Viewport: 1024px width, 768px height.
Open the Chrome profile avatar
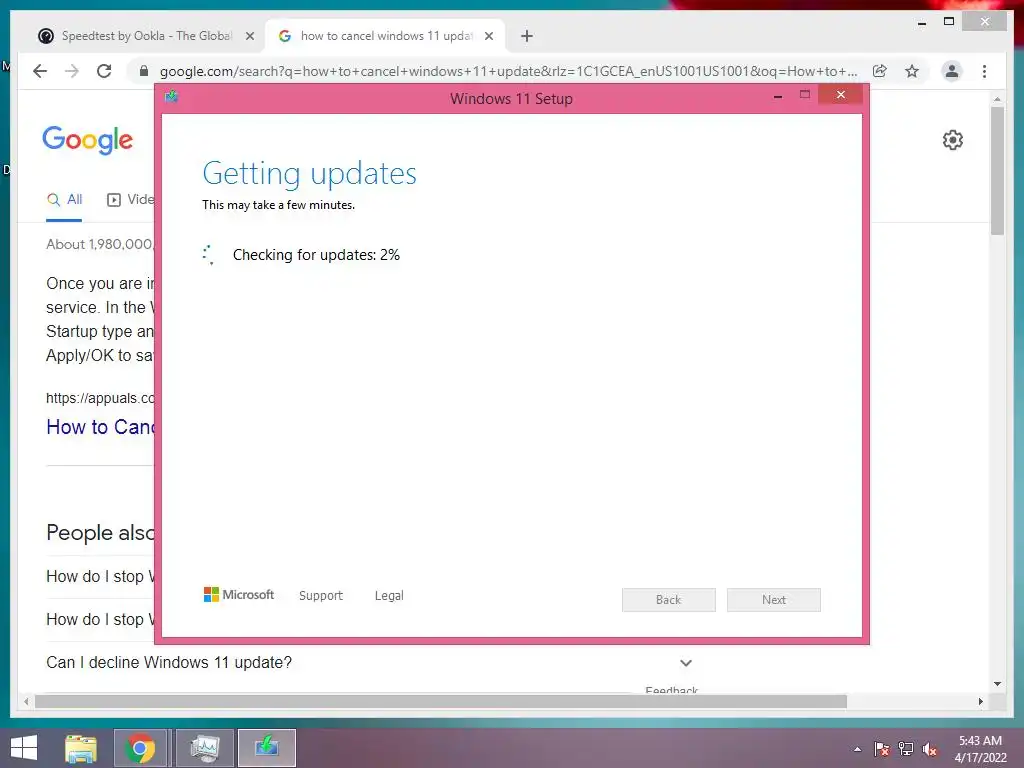tap(952, 71)
